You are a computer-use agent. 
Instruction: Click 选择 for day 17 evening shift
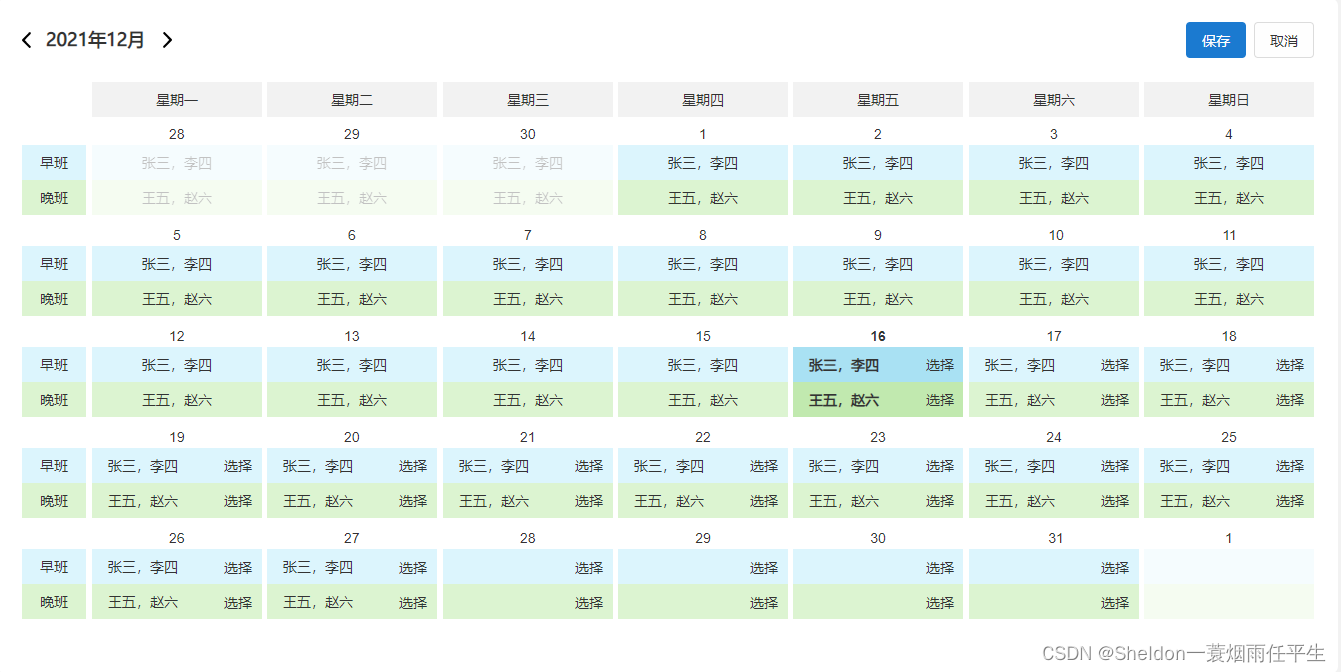[x=1115, y=400]
